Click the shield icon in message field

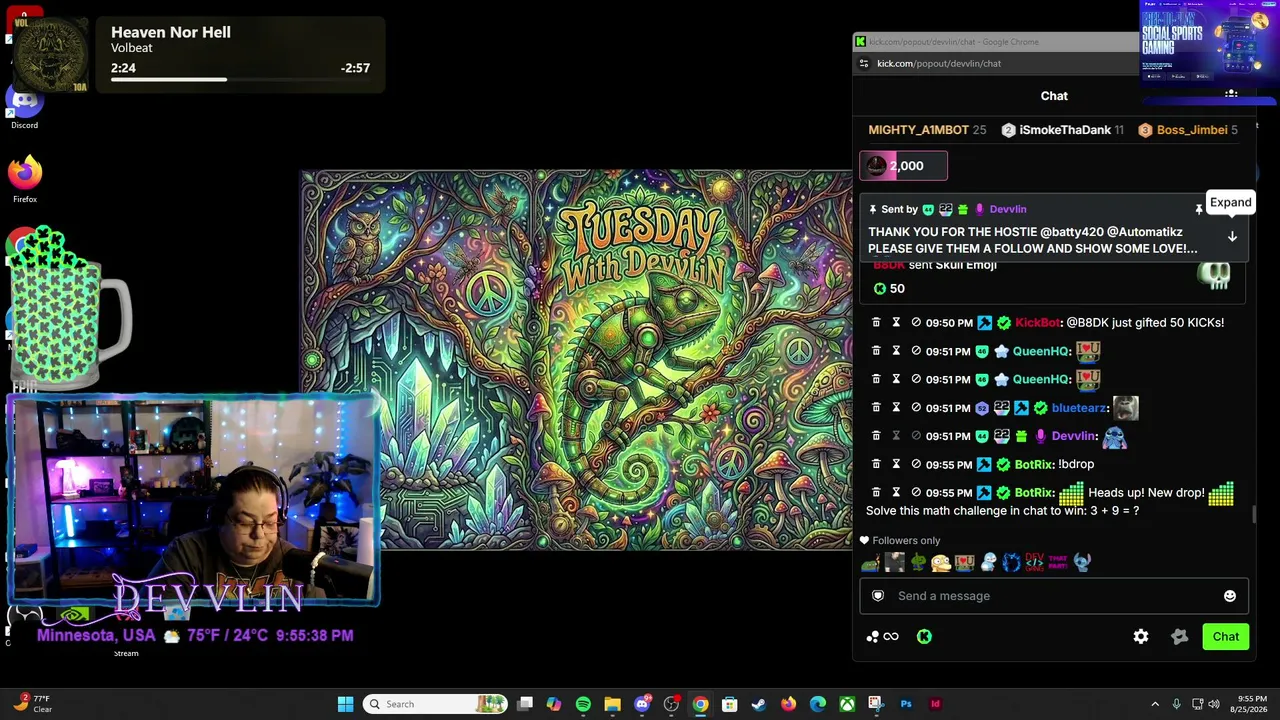(878, 596)
